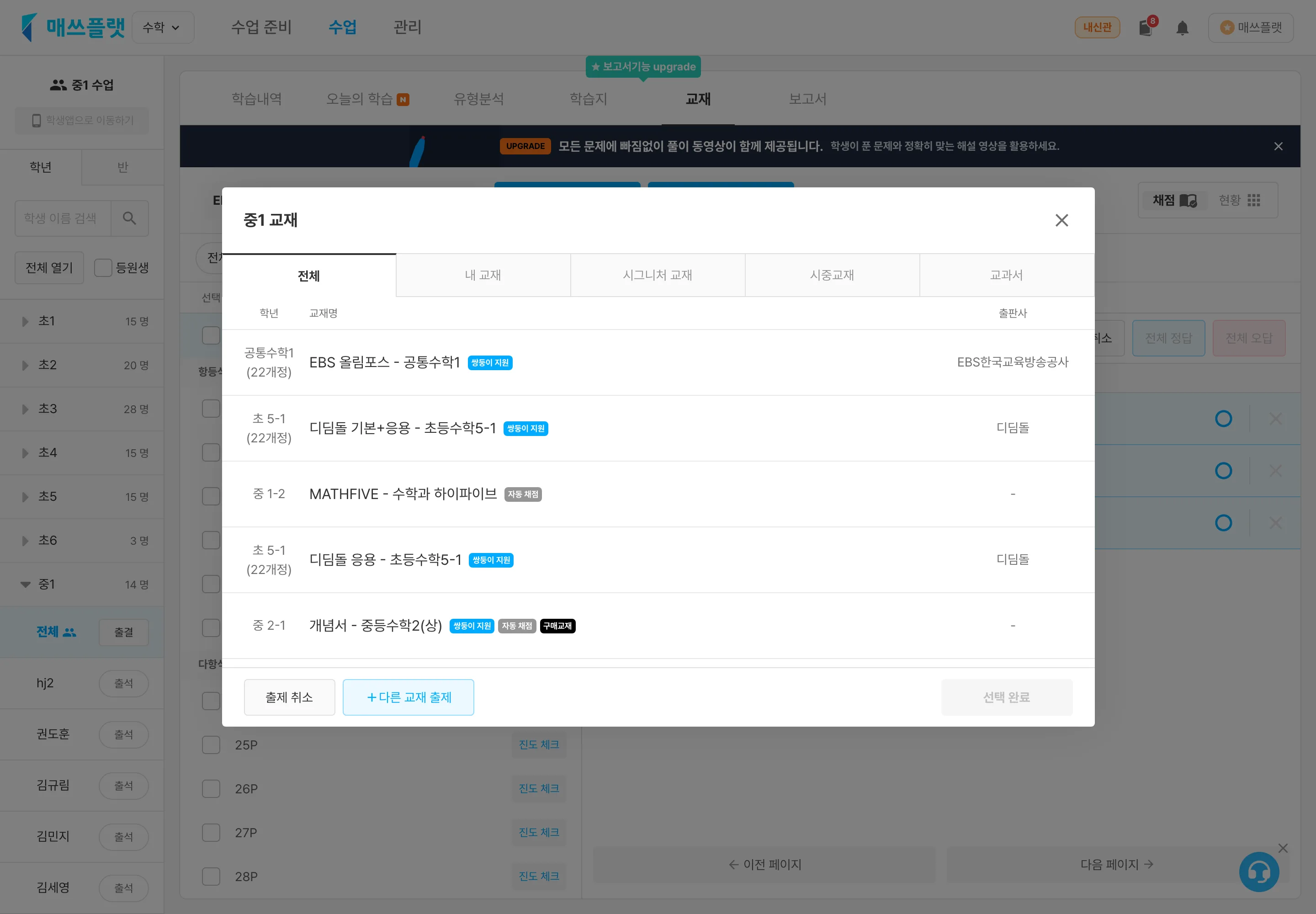The image size is (1316, 914).
Task: Click the 내신관 badge button
Action: point(1097,27)
